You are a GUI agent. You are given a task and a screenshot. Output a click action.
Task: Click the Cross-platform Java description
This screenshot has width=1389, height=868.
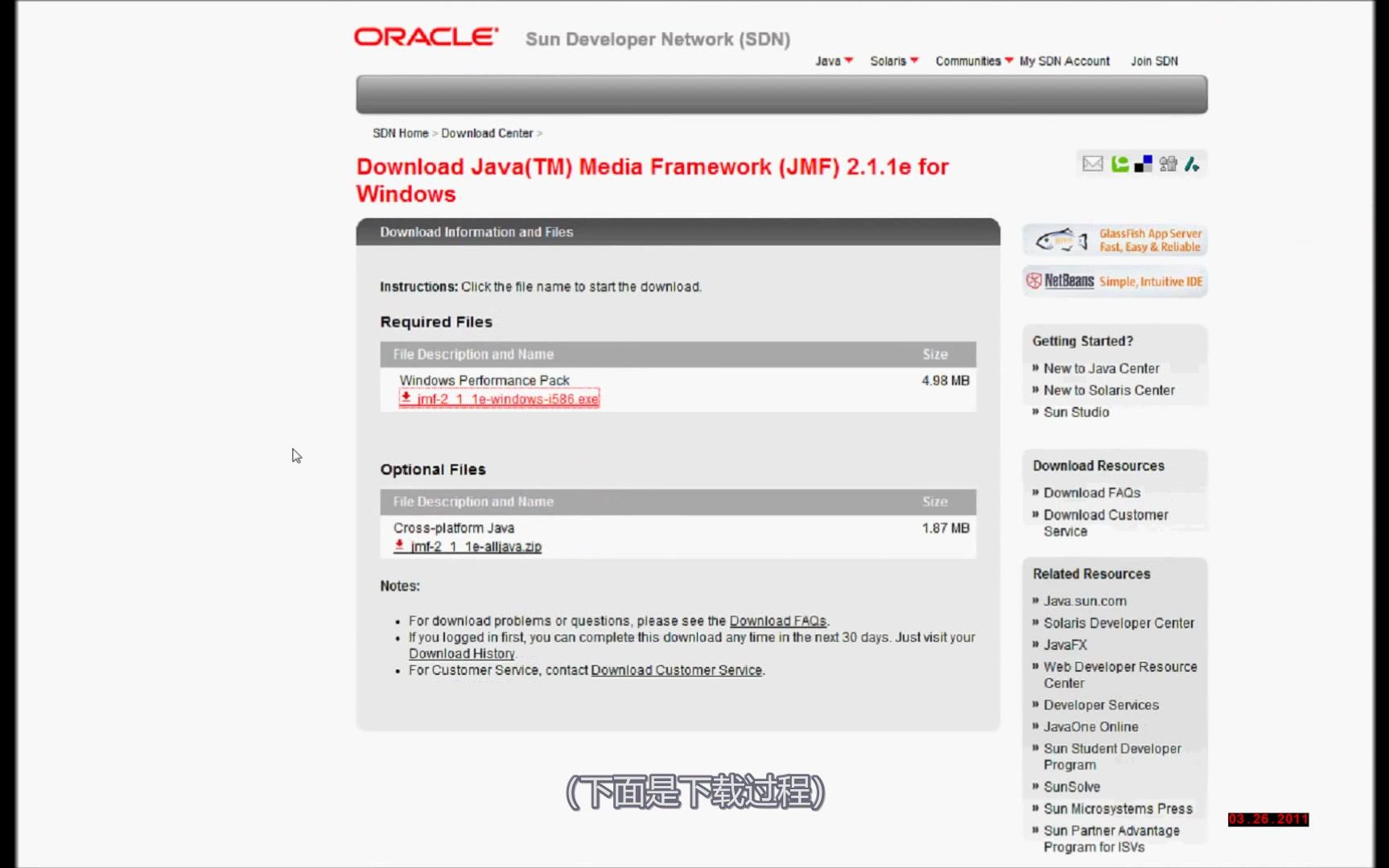pos(454,528)
